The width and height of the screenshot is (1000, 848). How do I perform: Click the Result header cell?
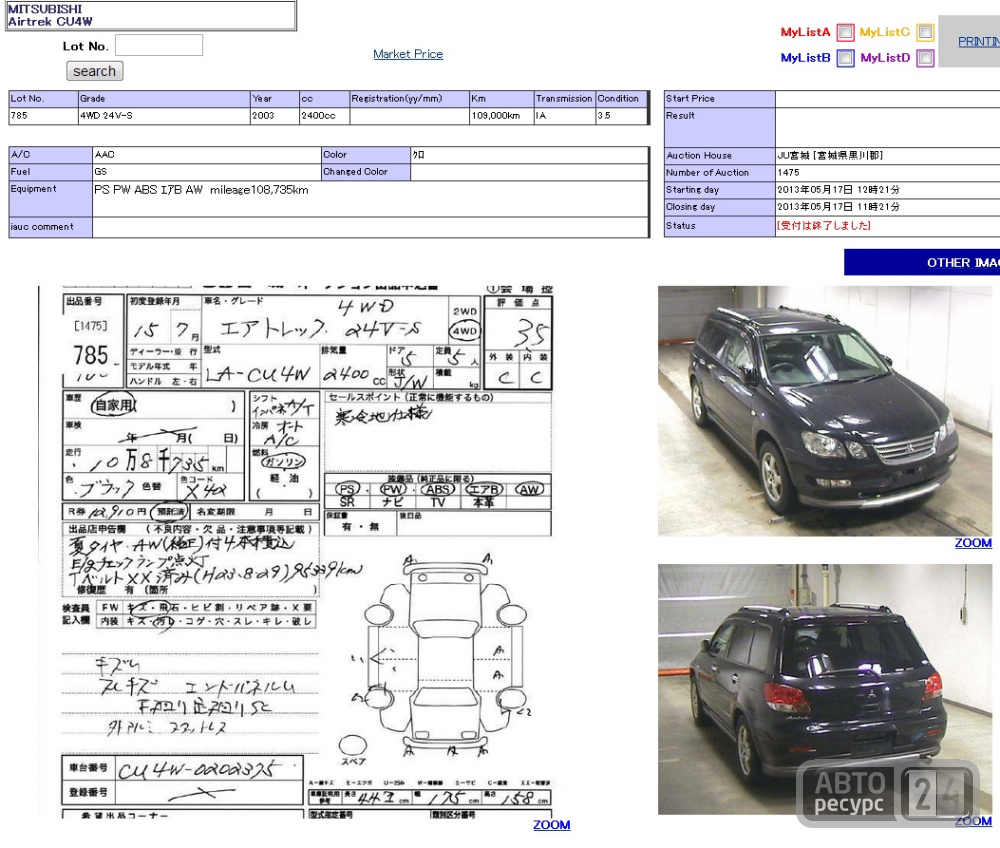pos(719,127)
